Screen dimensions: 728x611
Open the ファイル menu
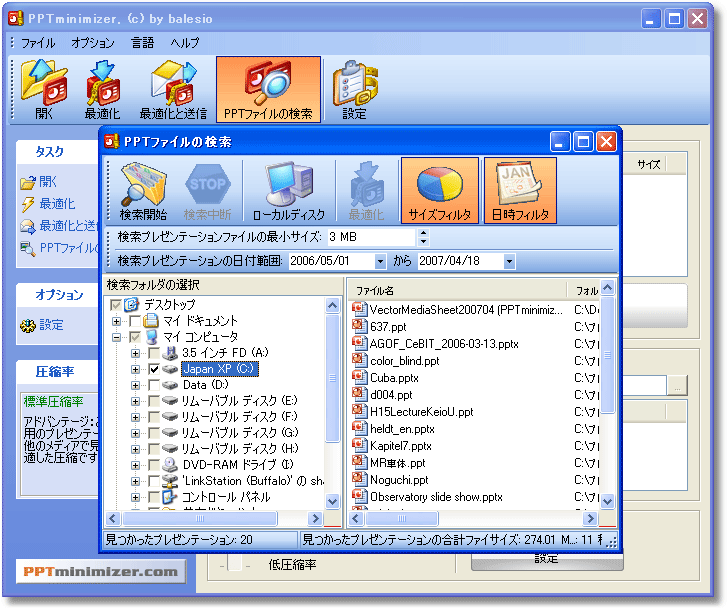[38, 43]
